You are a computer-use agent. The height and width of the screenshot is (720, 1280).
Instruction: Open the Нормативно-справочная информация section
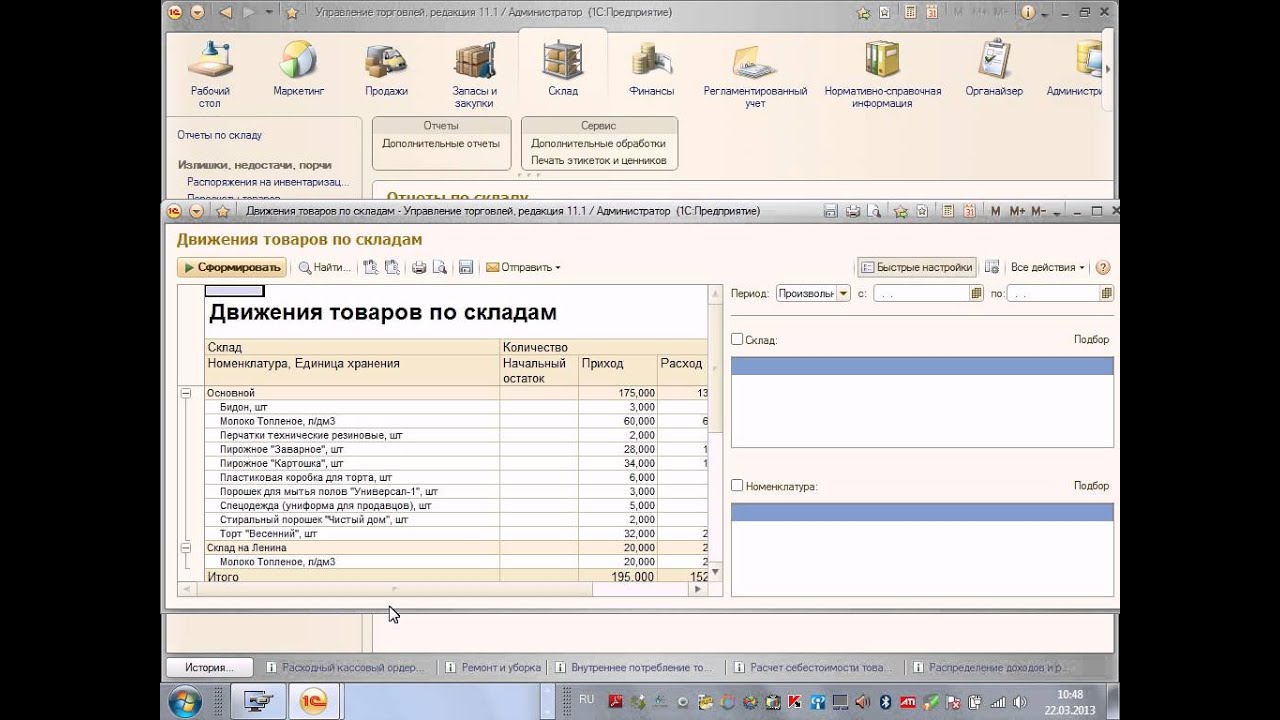point(883,75)
